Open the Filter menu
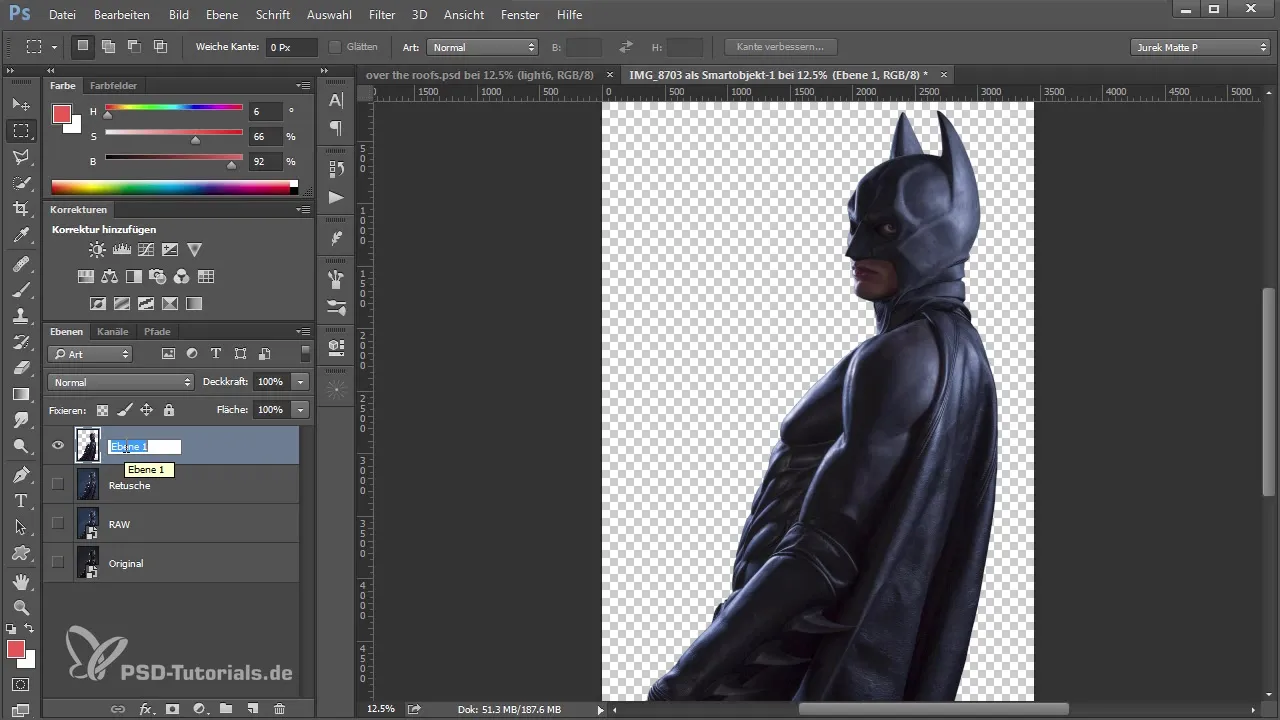Viewport: 1280px width, 720px height. (381, 15)
